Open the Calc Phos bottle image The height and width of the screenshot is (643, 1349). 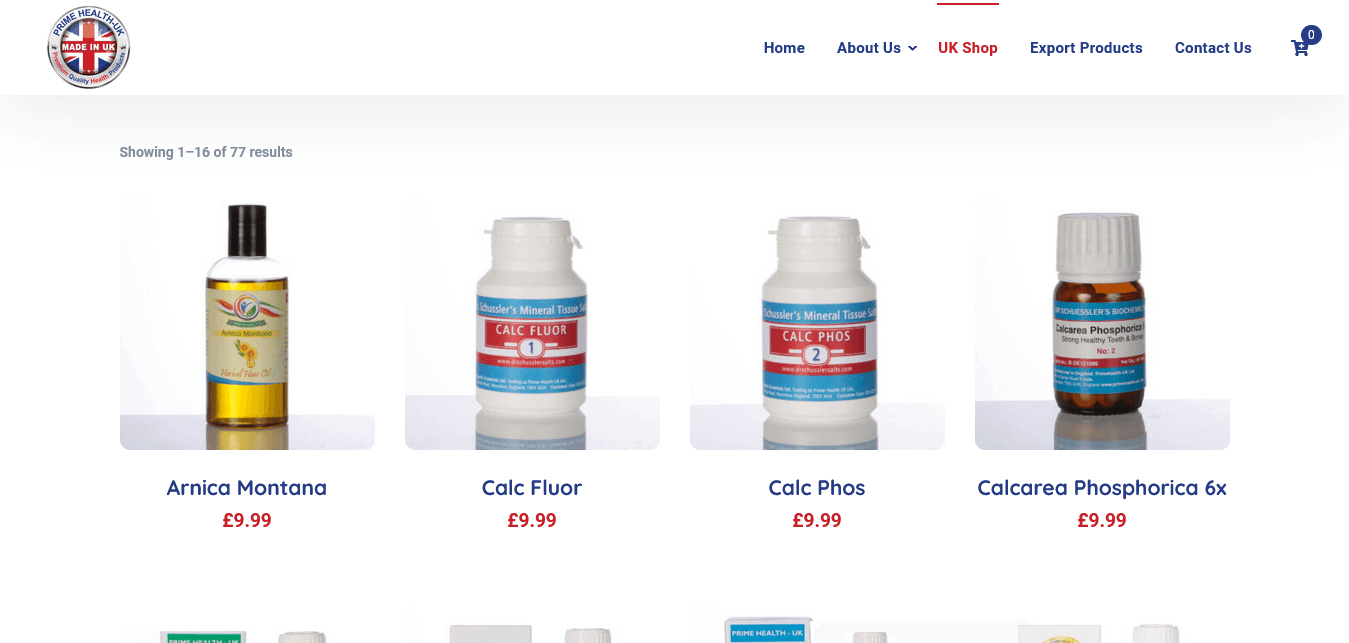(x=817, y=322)
